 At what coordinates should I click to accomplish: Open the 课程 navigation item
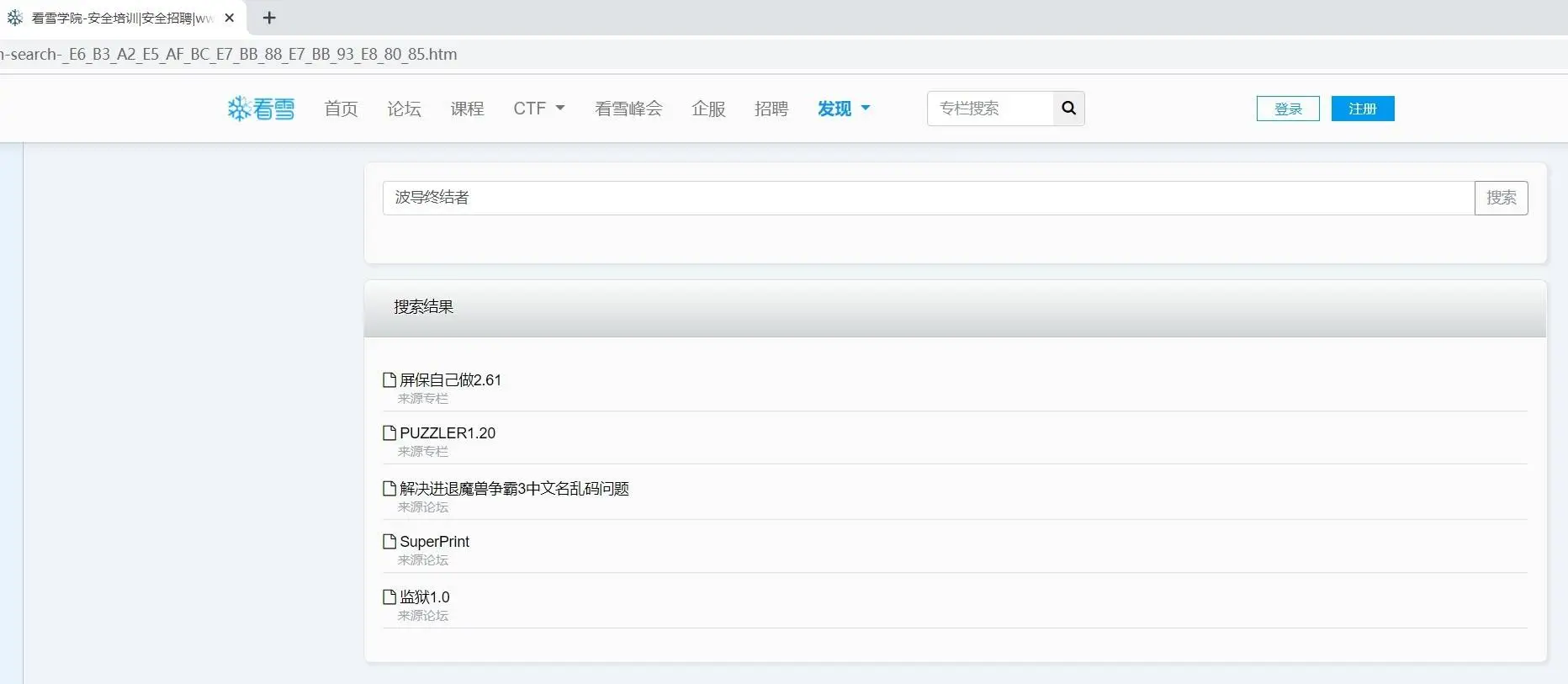coord(467,109)
